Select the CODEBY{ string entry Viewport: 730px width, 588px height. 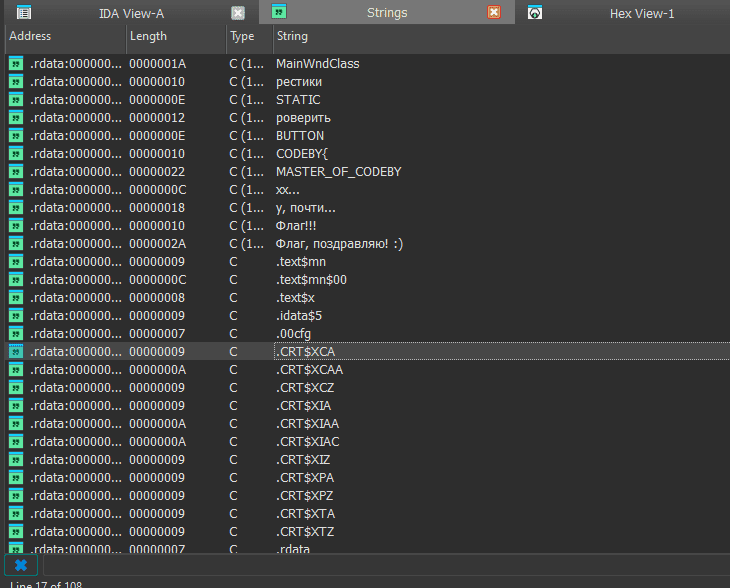tap(301, 154)
